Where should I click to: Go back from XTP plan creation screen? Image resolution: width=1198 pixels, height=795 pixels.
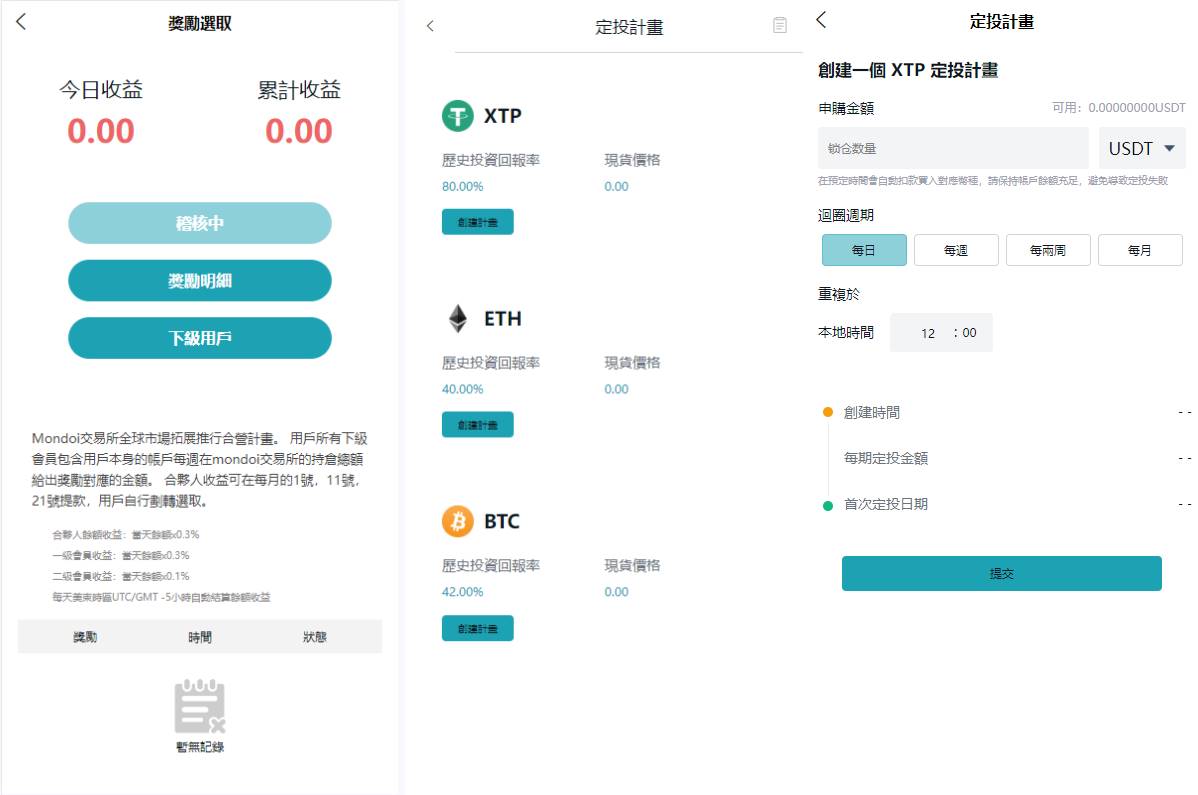[821, 20]
